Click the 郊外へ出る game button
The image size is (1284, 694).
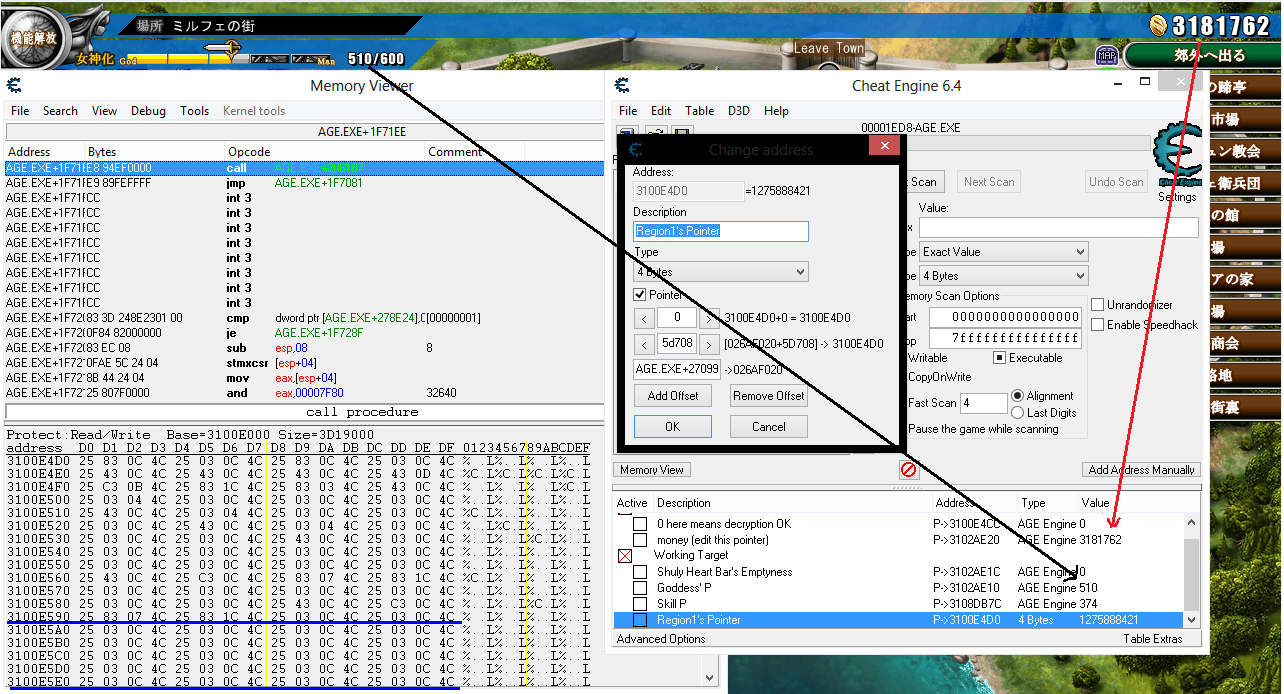(x=1203, y=55)
